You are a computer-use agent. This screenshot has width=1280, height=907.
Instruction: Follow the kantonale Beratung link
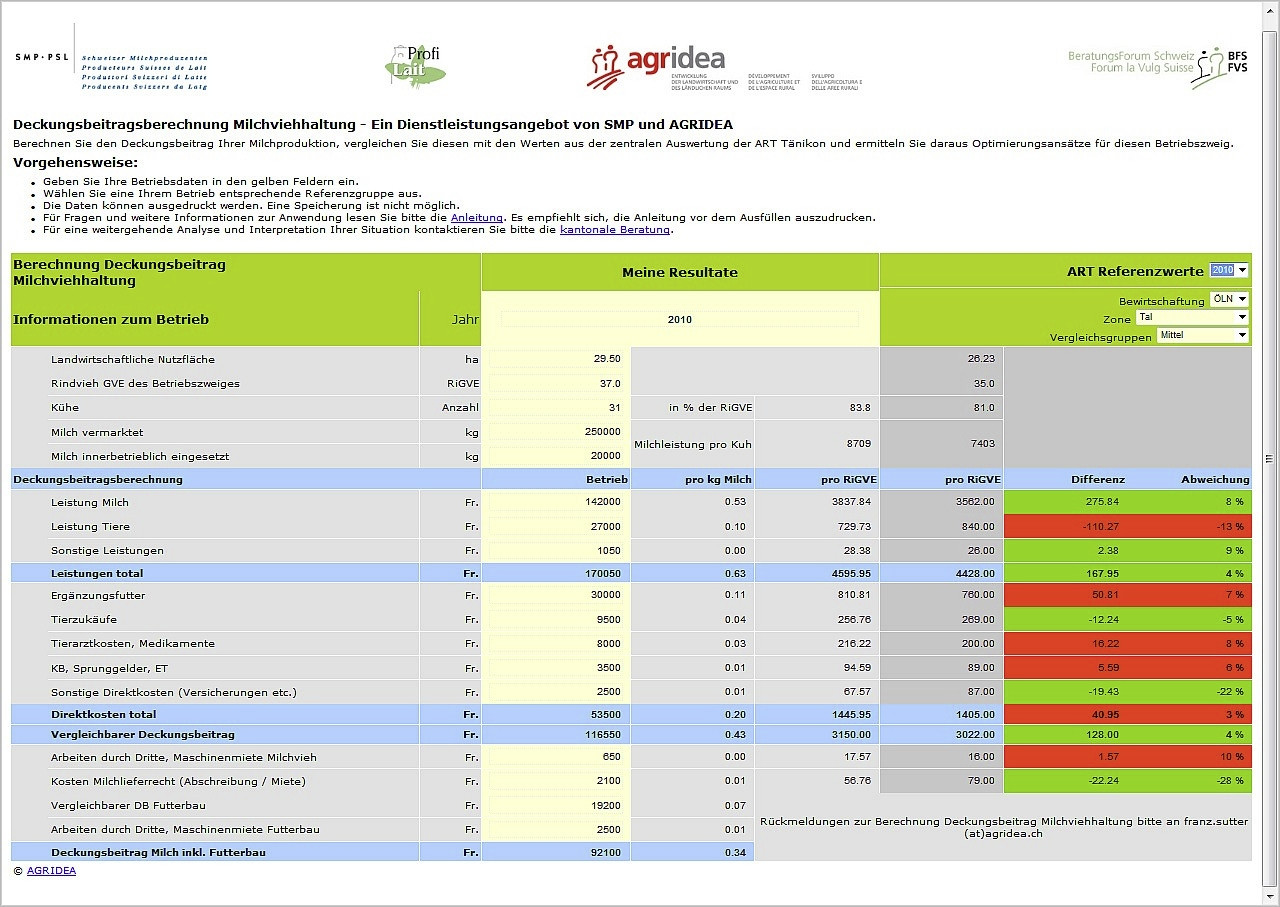point(614,229)
